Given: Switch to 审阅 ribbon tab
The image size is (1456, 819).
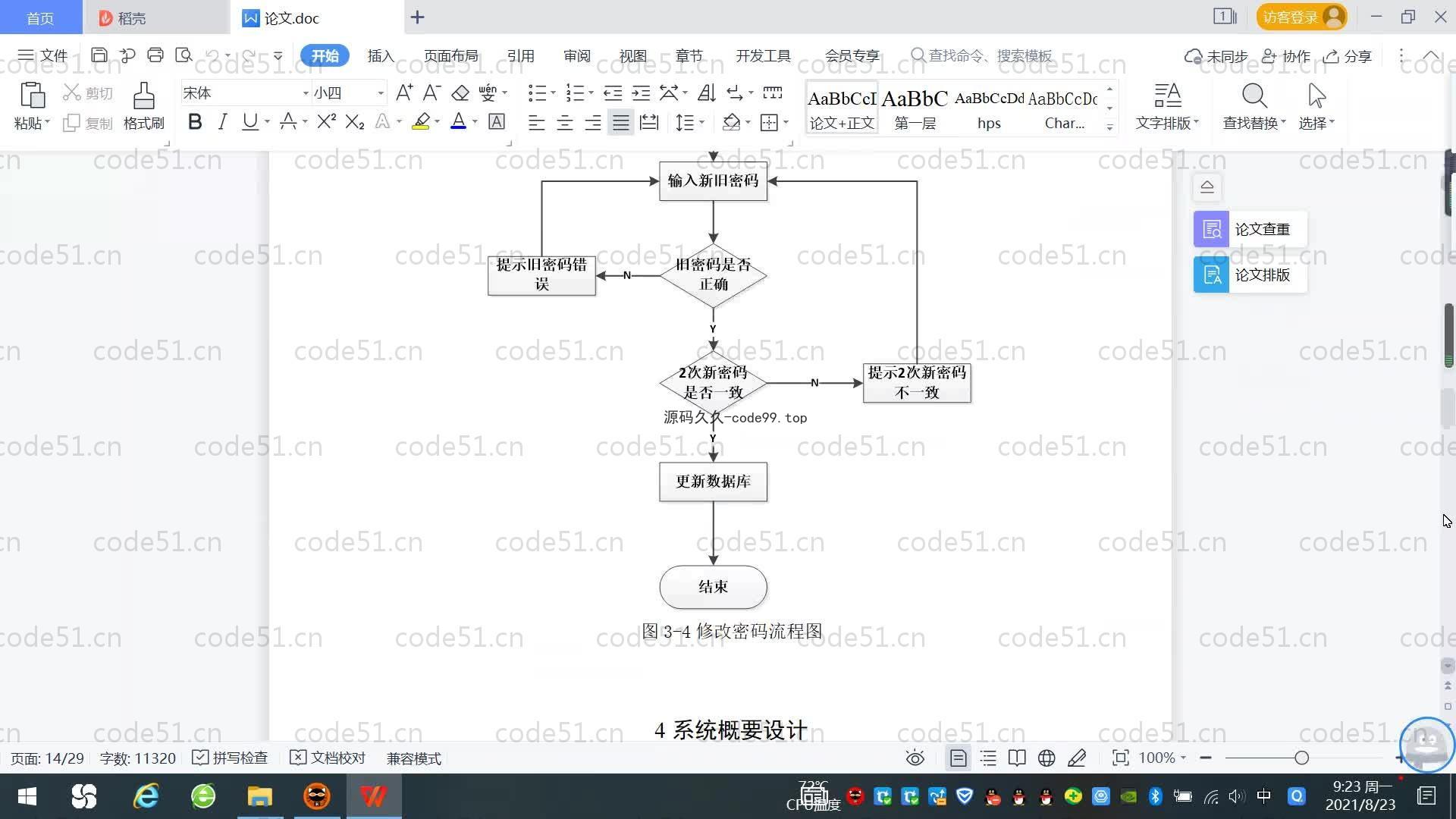Looking at the screenshot, I should pyautogui.click(x=576, y=56).
